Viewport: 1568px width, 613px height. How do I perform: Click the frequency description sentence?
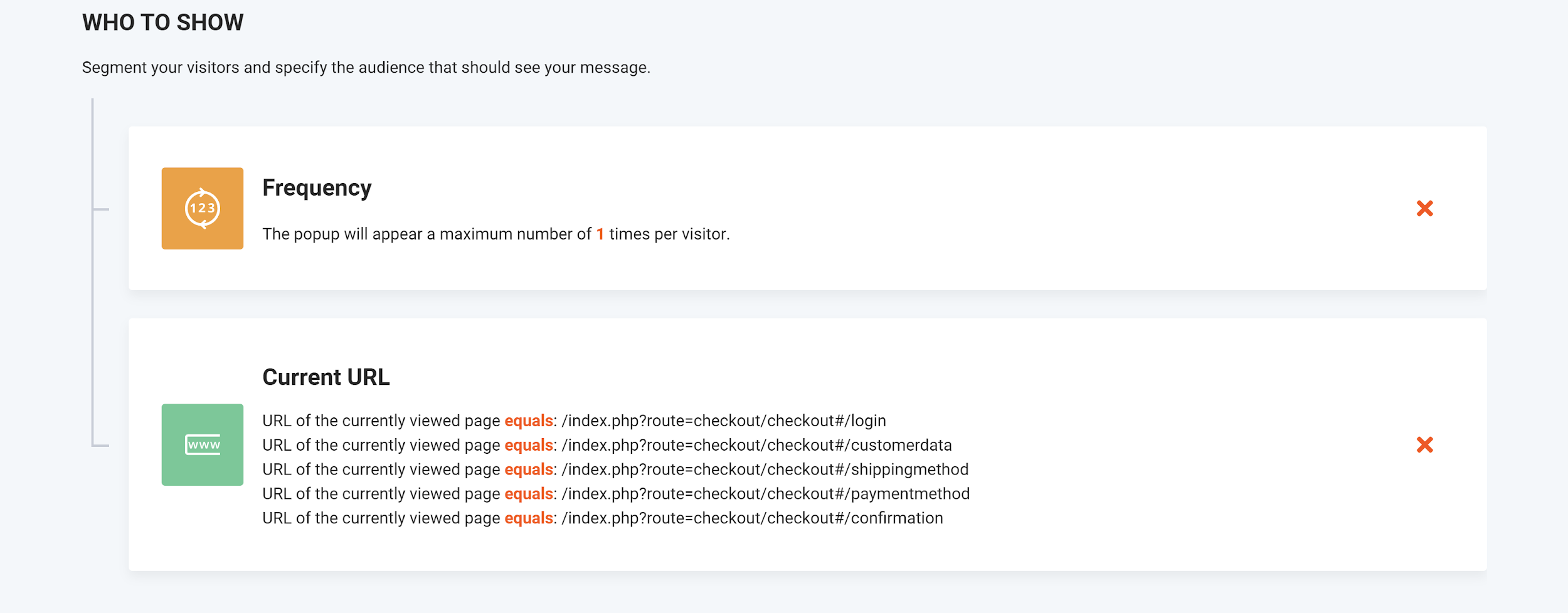(496, 234)
